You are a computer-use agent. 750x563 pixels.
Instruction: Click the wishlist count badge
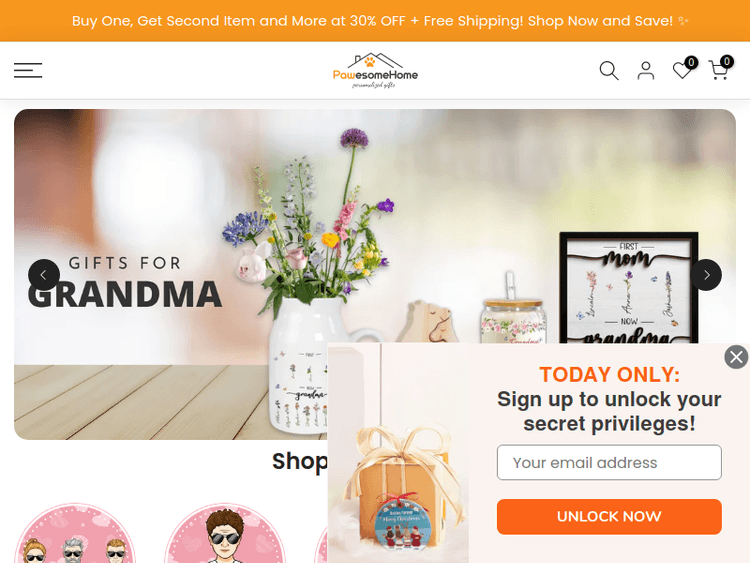click(691, 62)
